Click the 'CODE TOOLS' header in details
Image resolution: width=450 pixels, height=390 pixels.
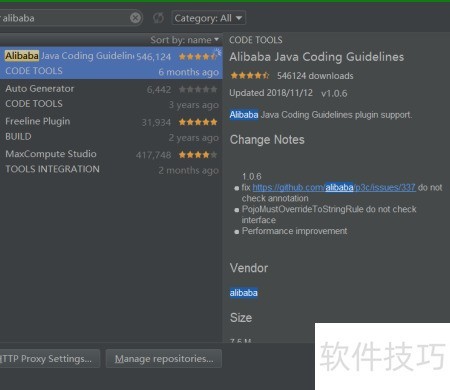[256, 40]
